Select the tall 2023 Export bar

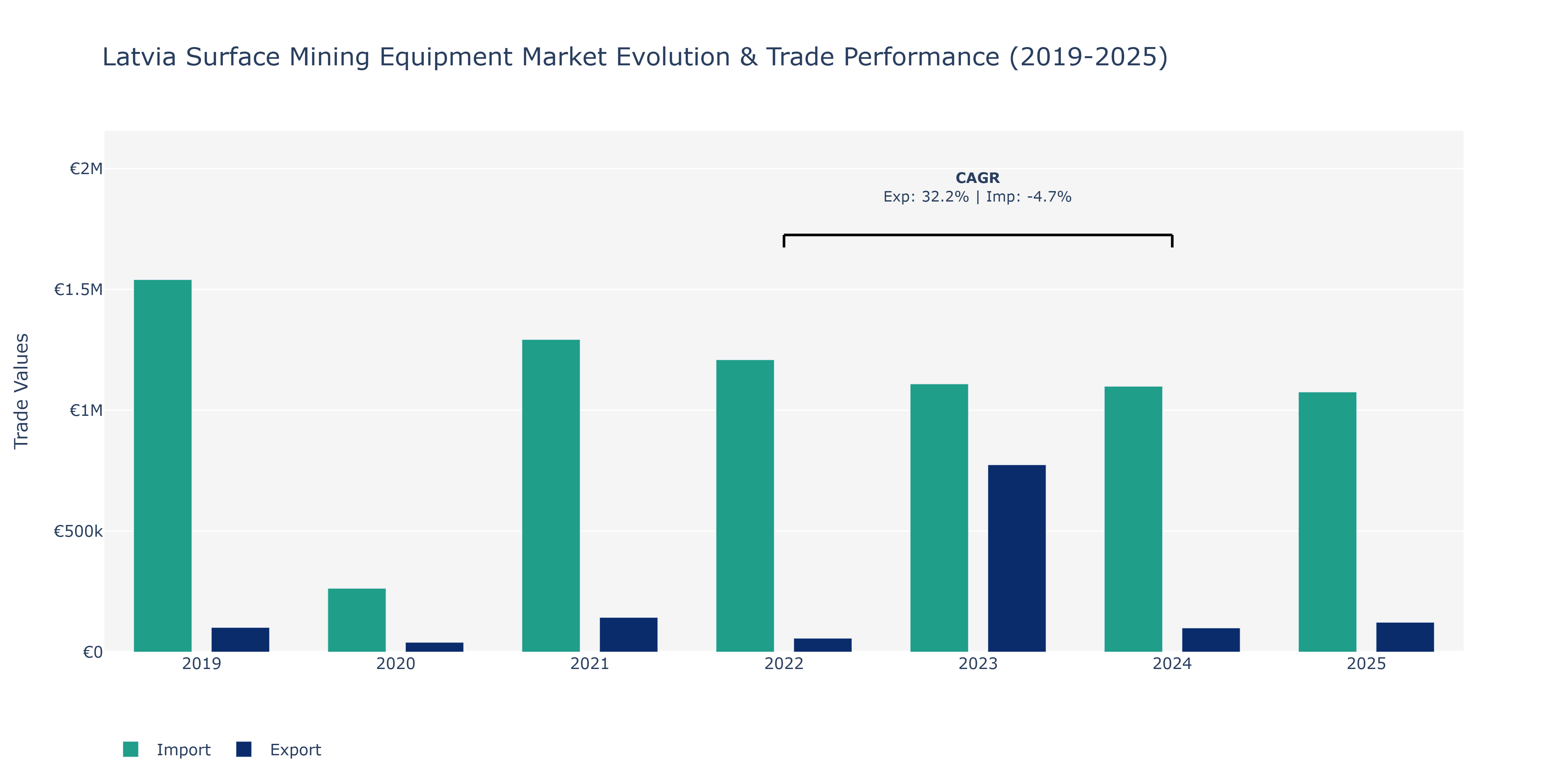coord(1017,558)
